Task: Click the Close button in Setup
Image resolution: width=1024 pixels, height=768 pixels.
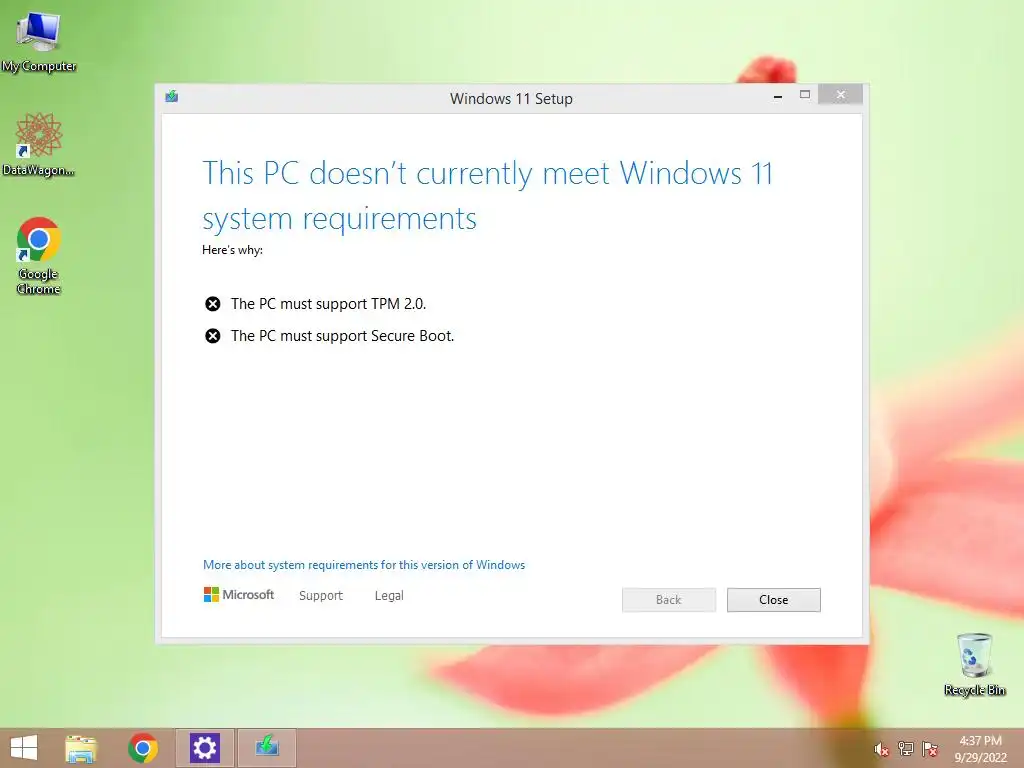Action: coord(773,600)
